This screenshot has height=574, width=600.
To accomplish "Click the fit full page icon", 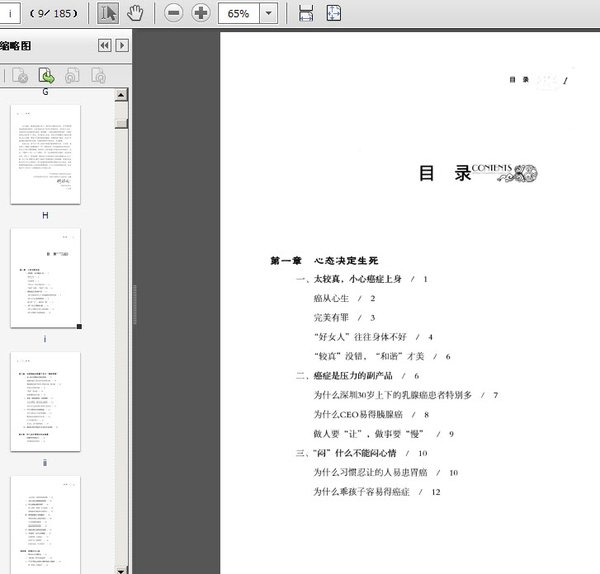I will (x=333, y=13).
